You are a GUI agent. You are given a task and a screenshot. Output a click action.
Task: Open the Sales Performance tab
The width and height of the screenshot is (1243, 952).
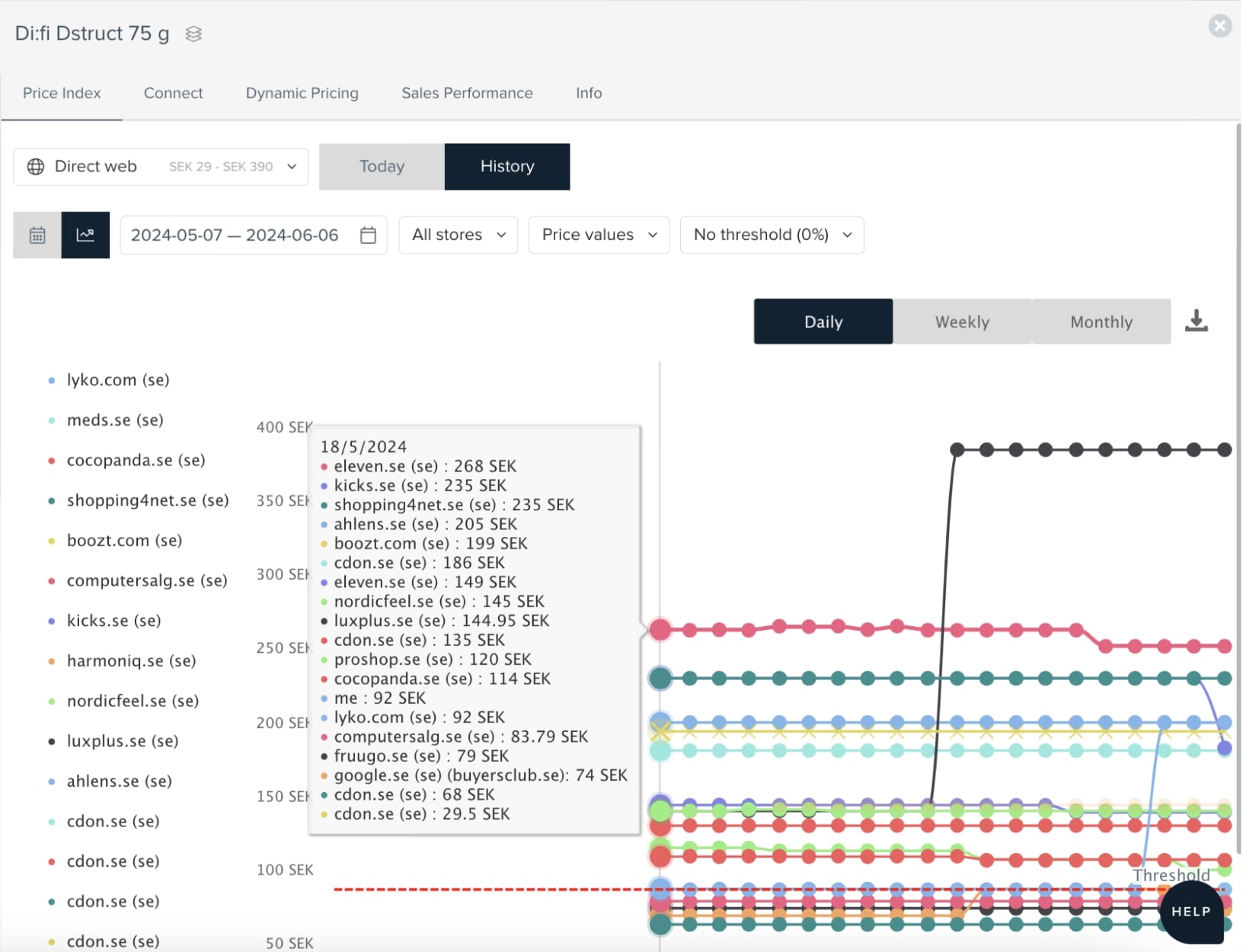pyautogui.click(x=467, y=93)
